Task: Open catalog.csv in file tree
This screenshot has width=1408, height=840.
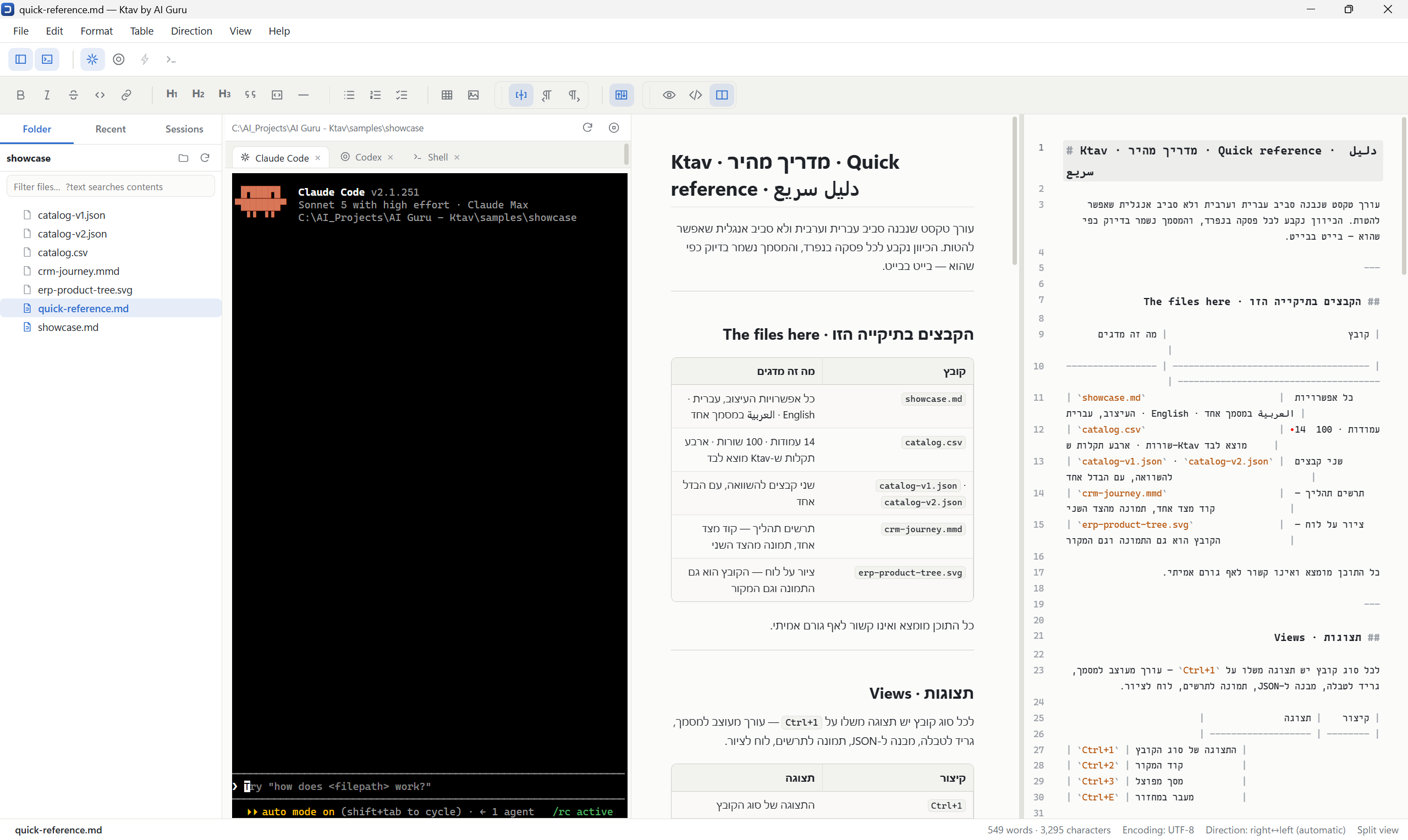Action: pyautogui.click(x=111, y=252)
